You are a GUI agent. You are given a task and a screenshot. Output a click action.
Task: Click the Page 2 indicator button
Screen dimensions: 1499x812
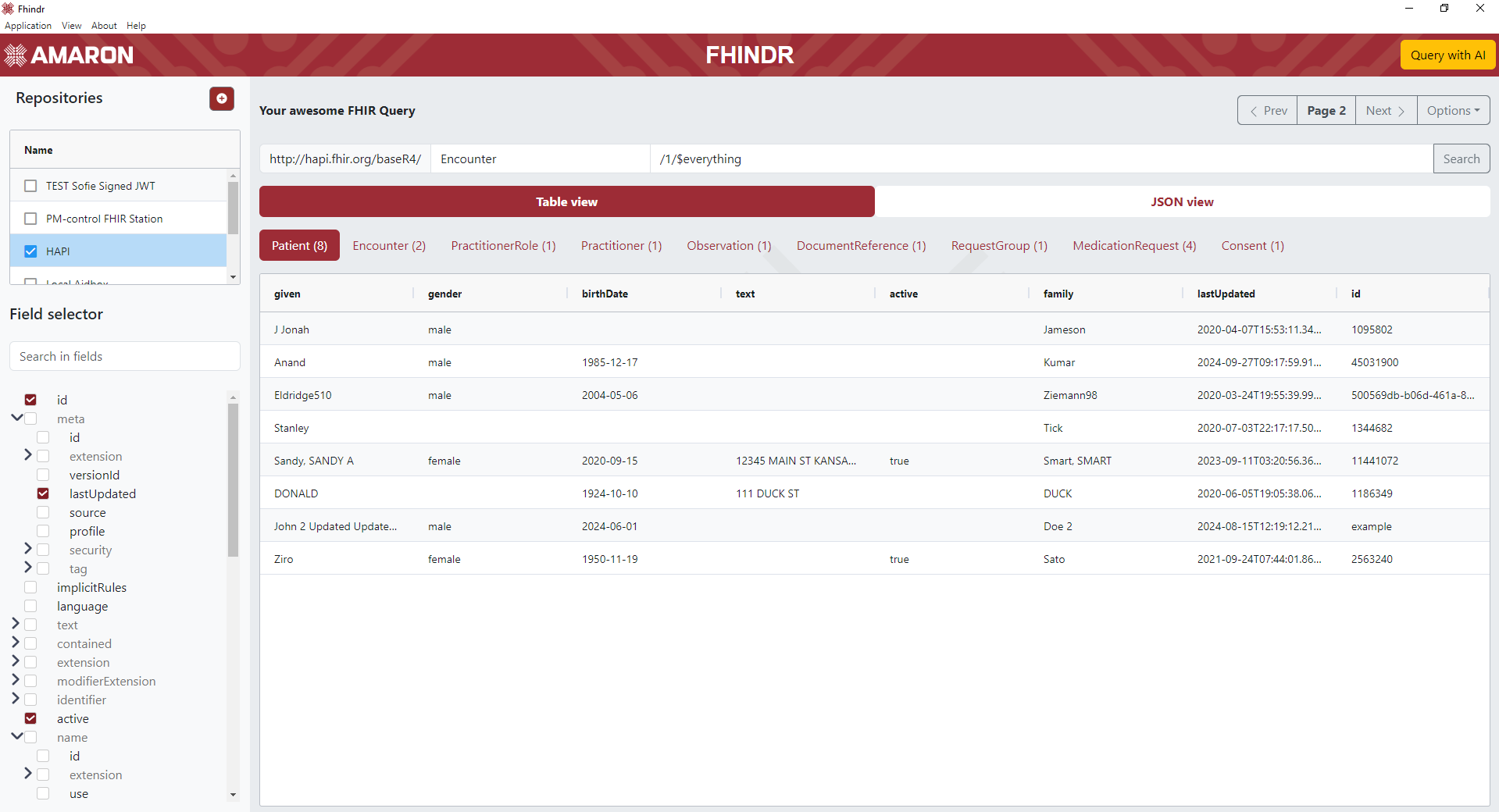(1326, 110)
